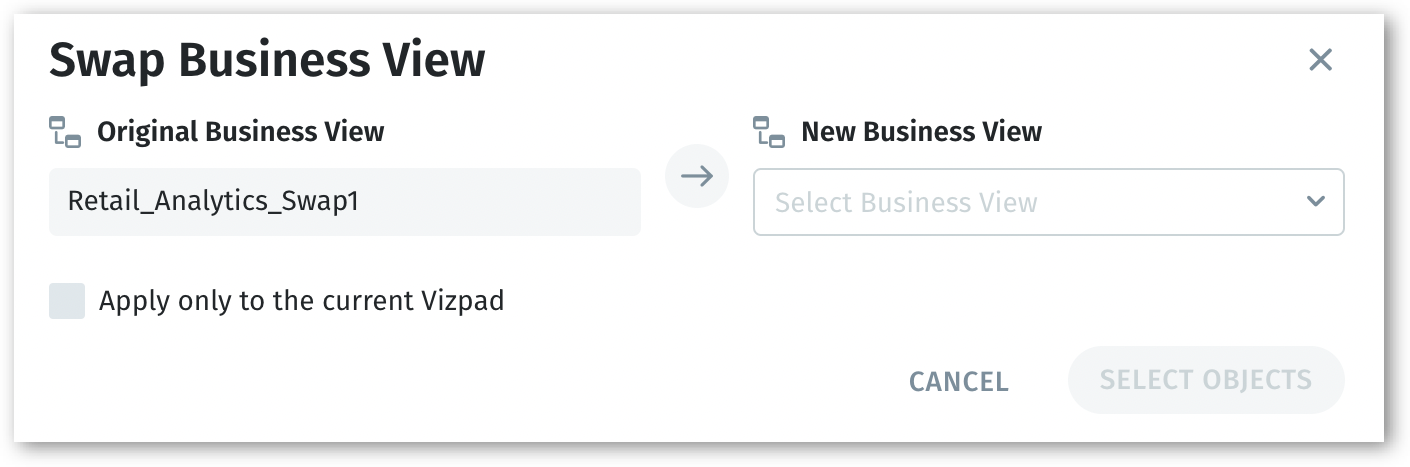Click the SELECT OBJECTS button
Screen dimensions: 1410x467
point(1205,380)
